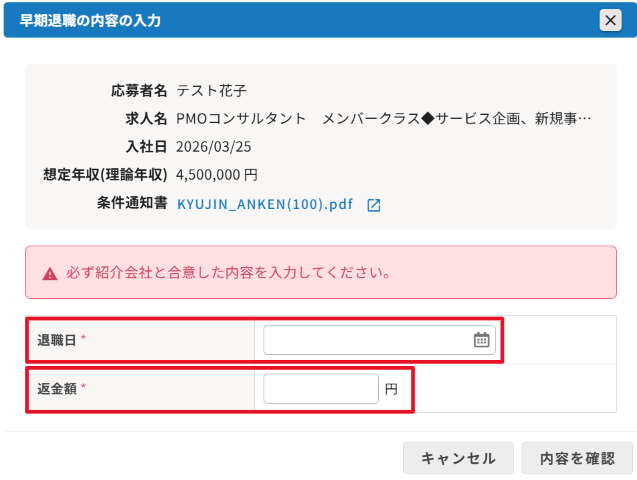This screenshot has height=480, width=637.
Task: Click the 円 unit beside the refund field
Action: click(391, 389)
